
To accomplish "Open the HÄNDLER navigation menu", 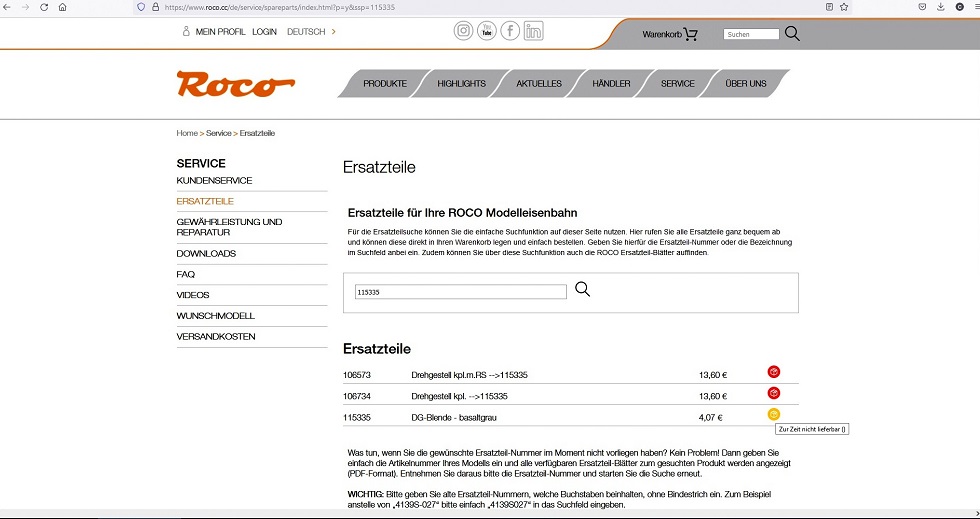I will pyautogui.click(x=611, y=84).
